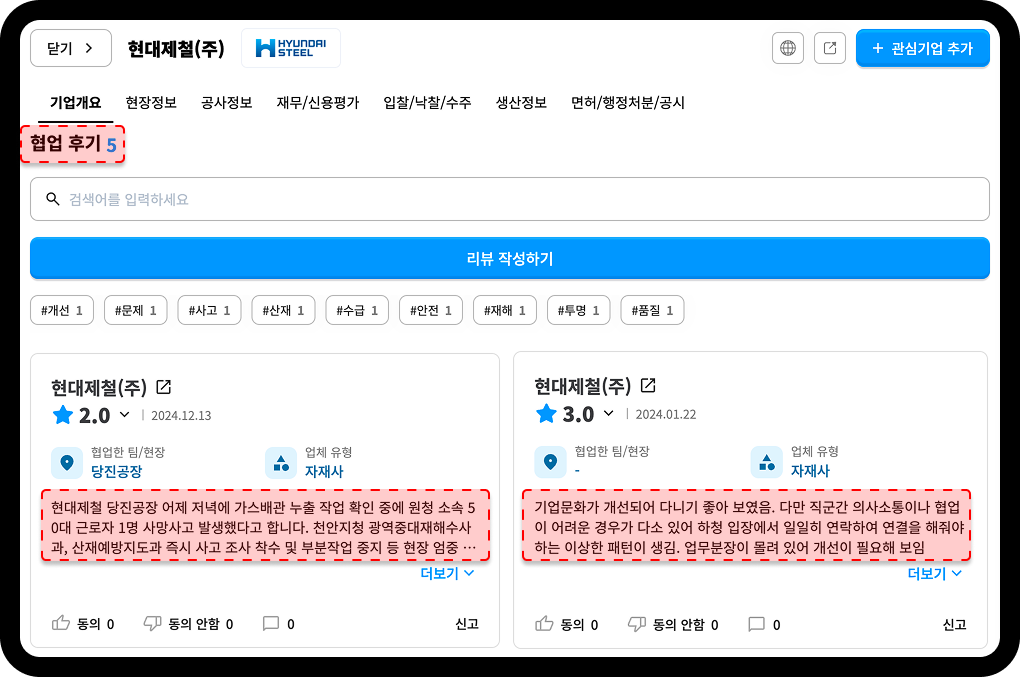Image resolution: width=1020 pixels, height=677 pixels.
Task: Open external link on 2024.01.22 review title
Action: (x=648, y=386)
